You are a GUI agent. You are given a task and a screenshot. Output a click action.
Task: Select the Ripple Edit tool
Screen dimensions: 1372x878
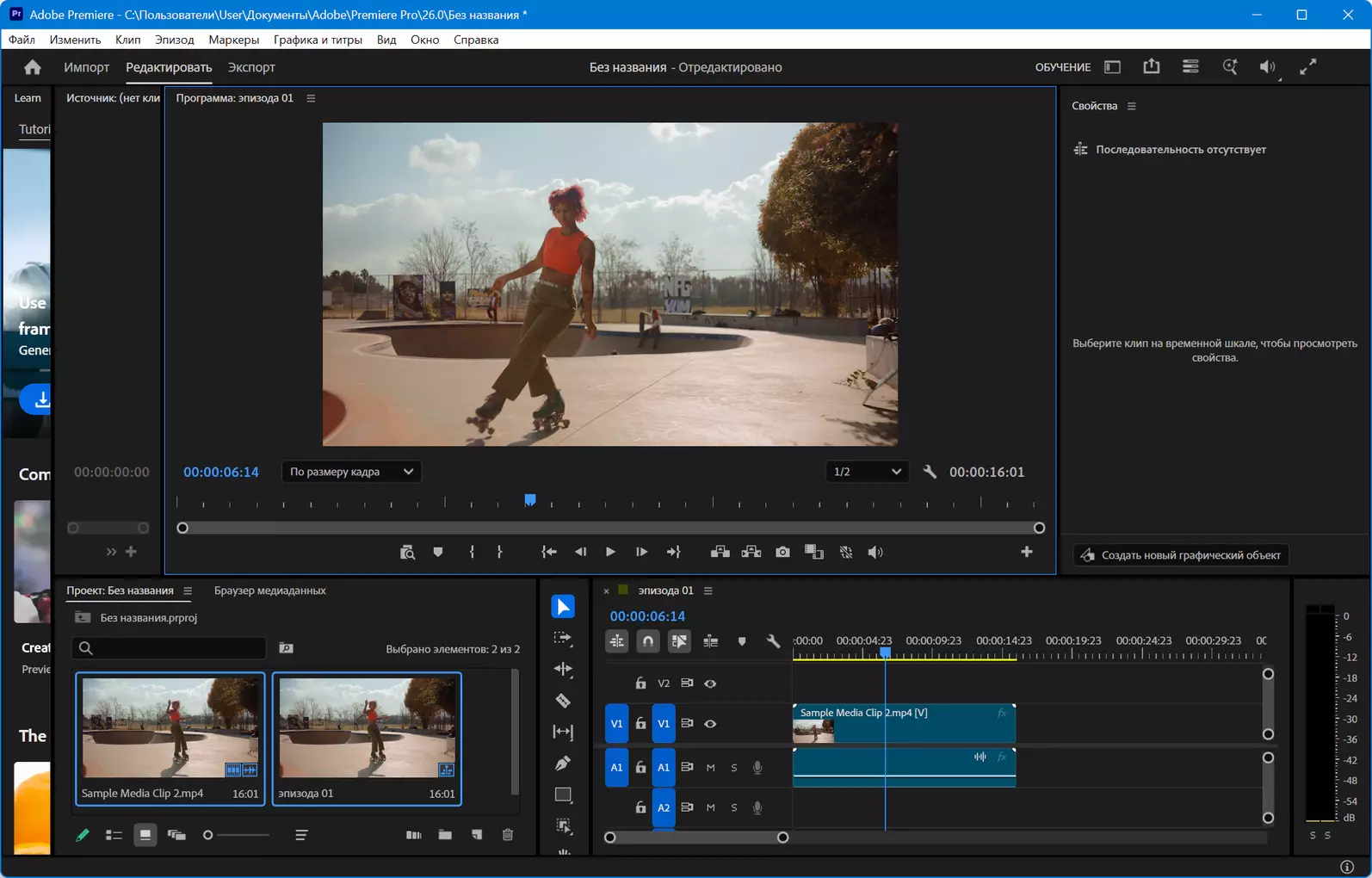pos(563,669)
